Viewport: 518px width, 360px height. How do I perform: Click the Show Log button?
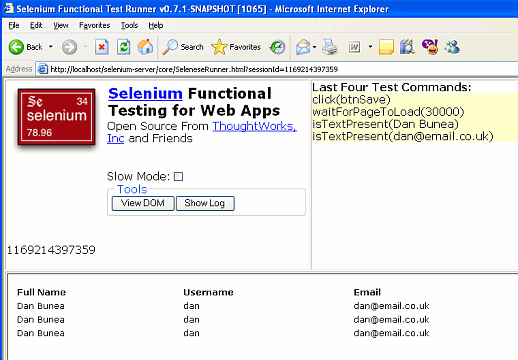[x=205, y=203]
